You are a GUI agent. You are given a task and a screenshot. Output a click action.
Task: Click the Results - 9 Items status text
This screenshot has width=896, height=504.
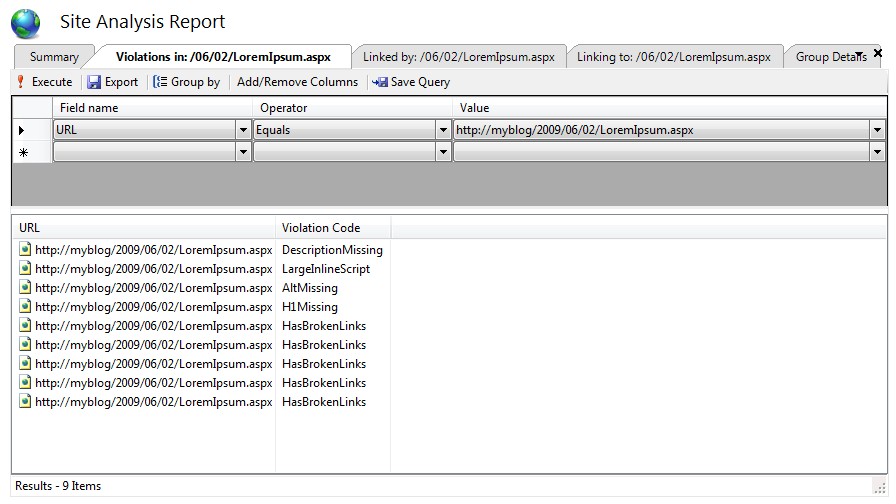(x=58, y=486)
